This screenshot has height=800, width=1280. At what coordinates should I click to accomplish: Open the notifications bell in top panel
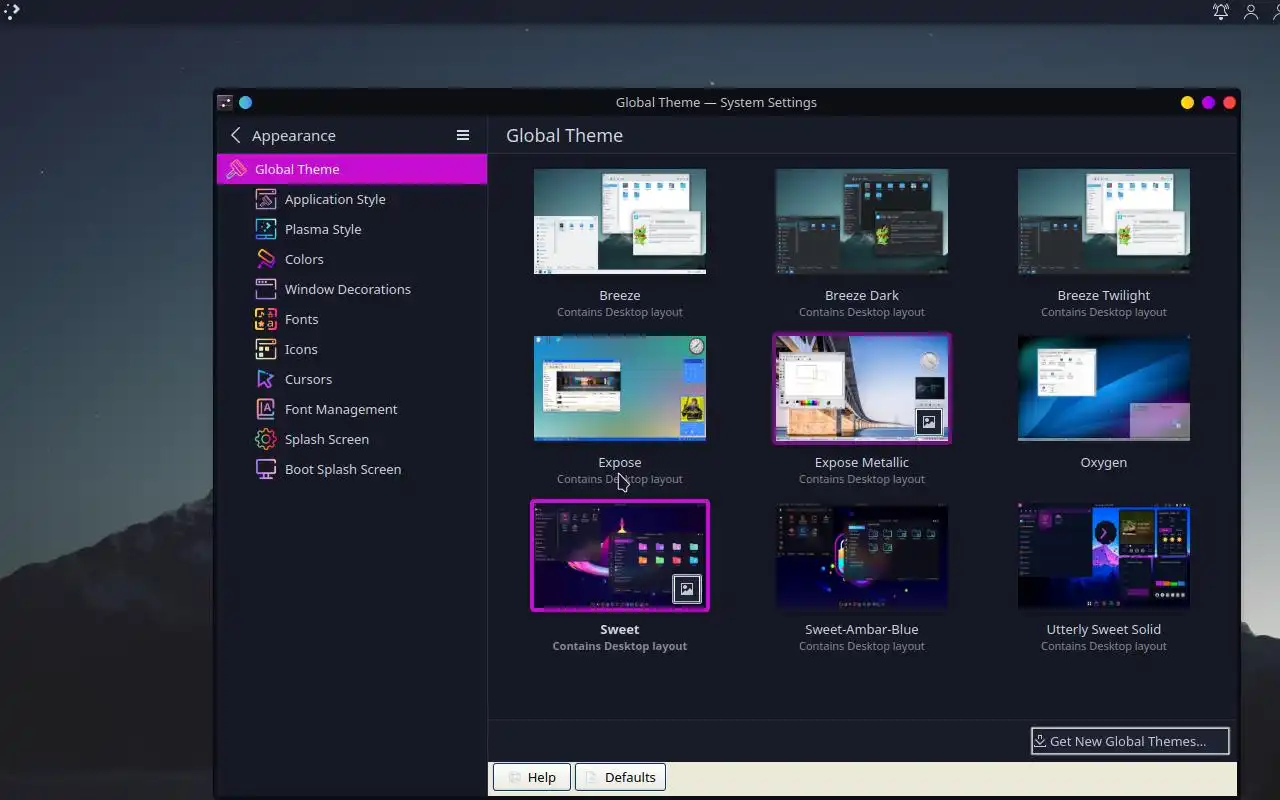point(1221,11)
